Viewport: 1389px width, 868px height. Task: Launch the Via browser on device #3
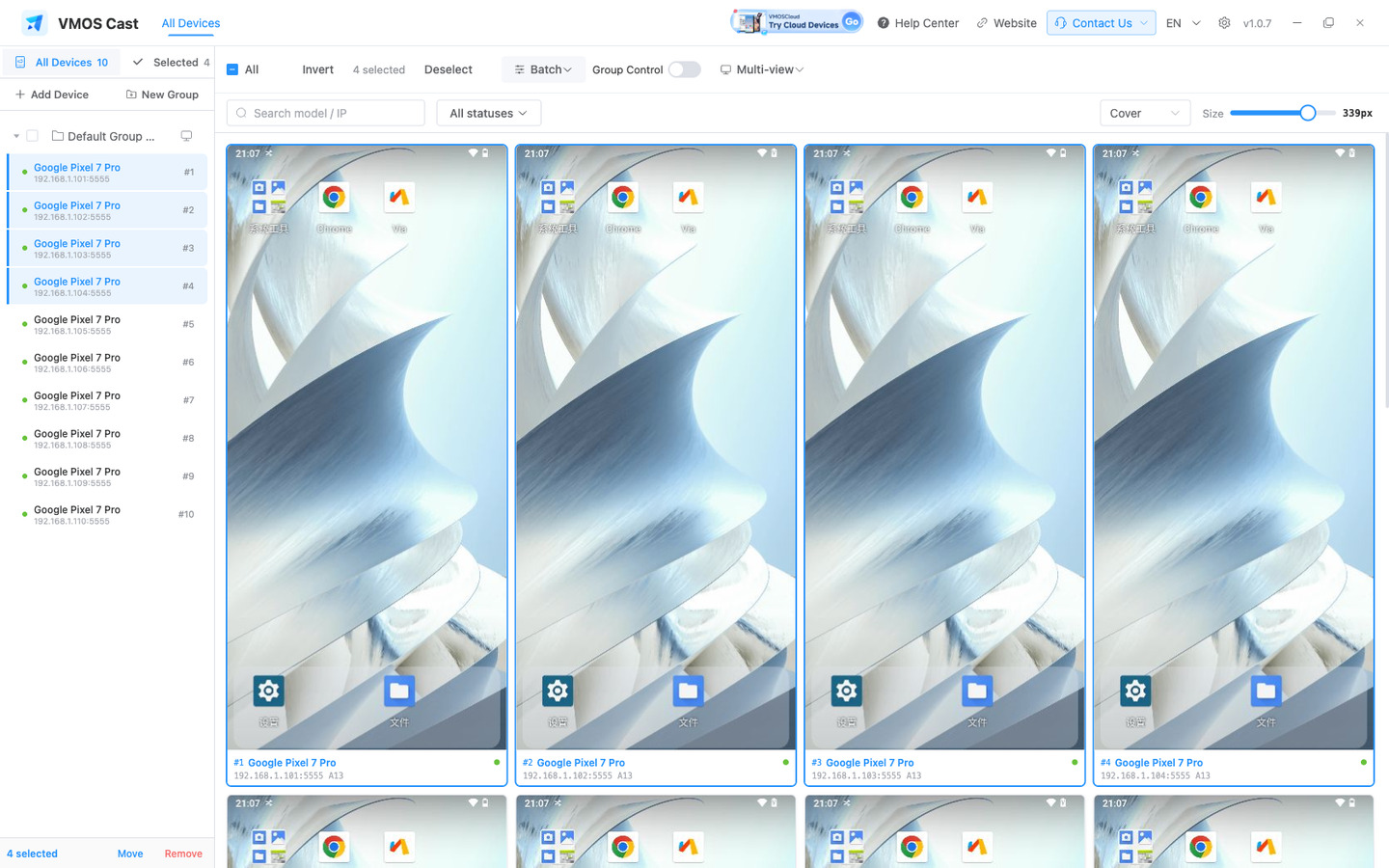(x=977, y=198)
